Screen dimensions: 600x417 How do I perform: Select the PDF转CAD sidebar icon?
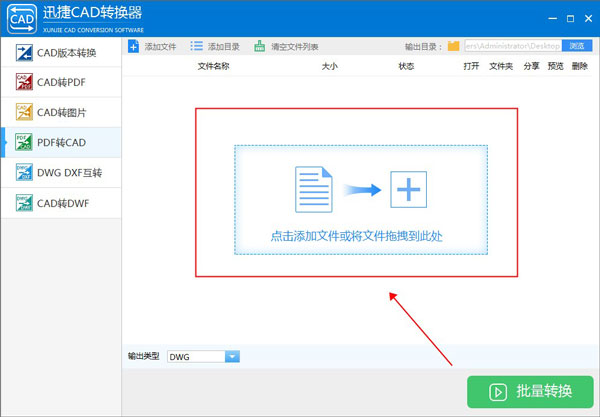(x=24, y=142)
